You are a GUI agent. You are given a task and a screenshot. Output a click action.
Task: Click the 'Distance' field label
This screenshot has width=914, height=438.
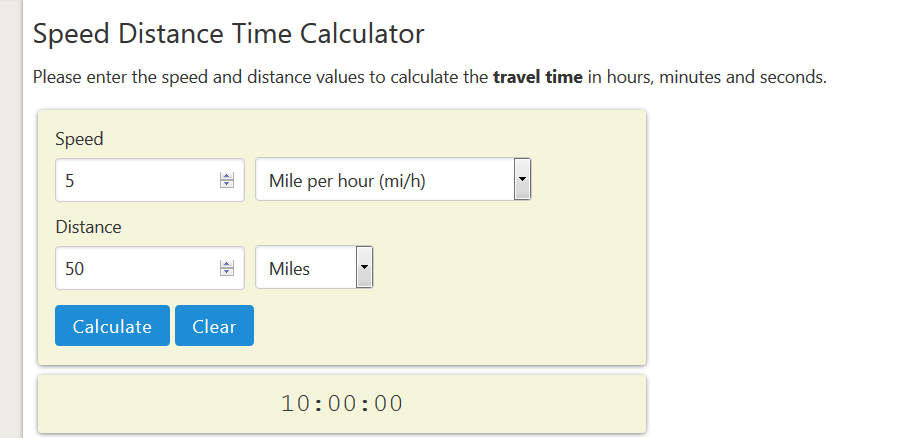(88, 227)
